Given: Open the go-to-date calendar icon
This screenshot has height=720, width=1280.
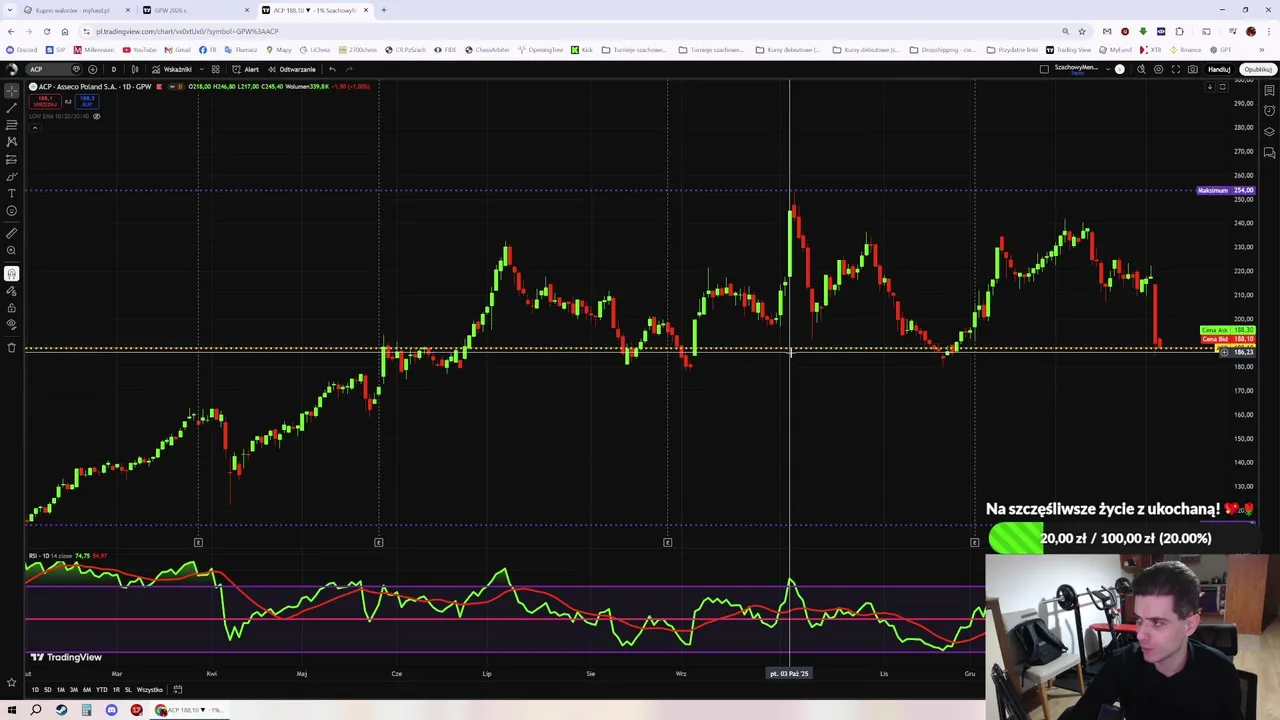Looking at the screenshot, I should tap(178, 689).
